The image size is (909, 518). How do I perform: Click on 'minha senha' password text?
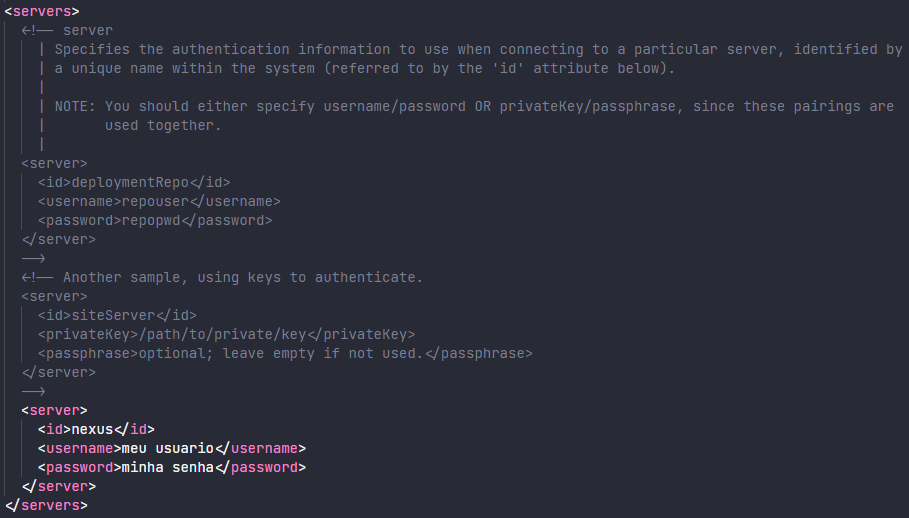pos(168,468)
